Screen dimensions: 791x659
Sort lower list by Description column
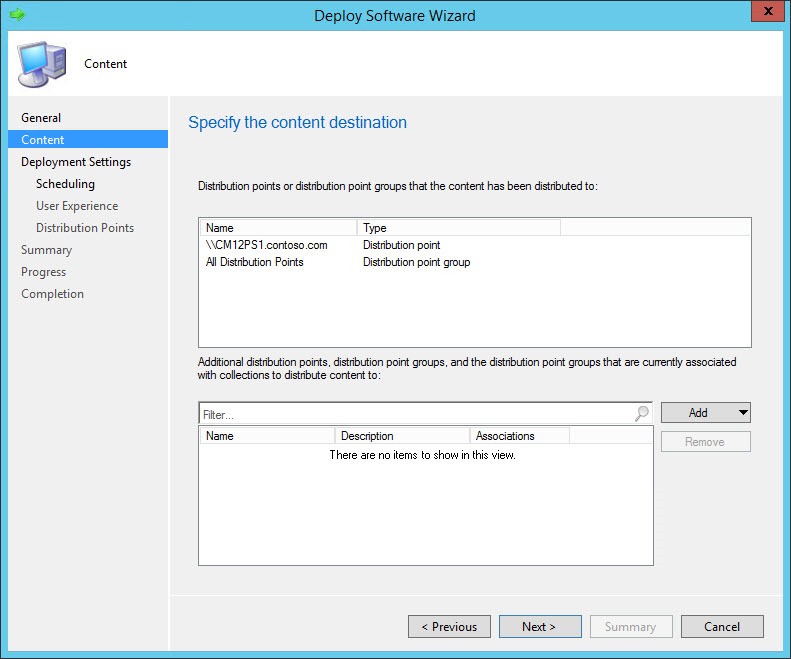tap(401, 436)
